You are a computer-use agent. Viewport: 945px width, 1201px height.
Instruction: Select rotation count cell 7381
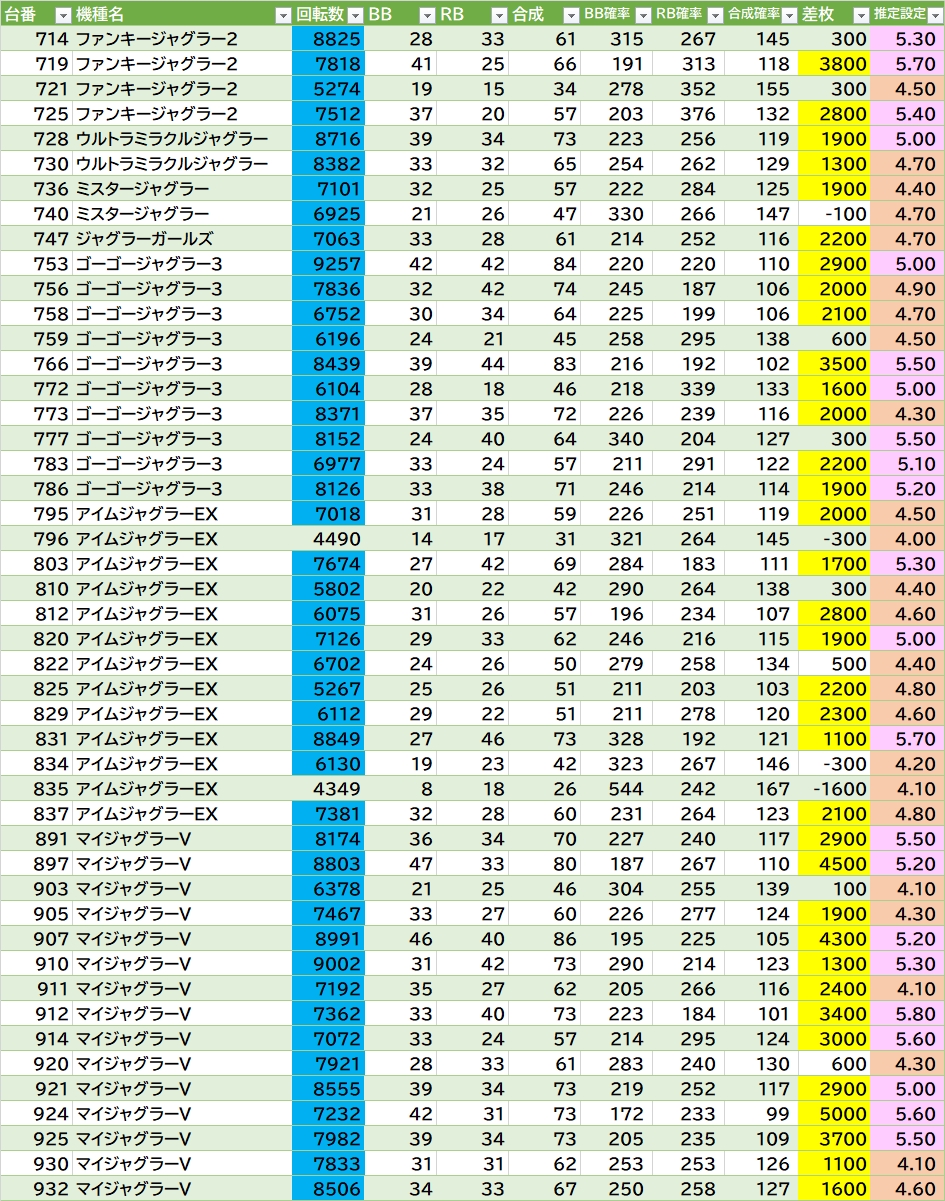tap(328, 814)
